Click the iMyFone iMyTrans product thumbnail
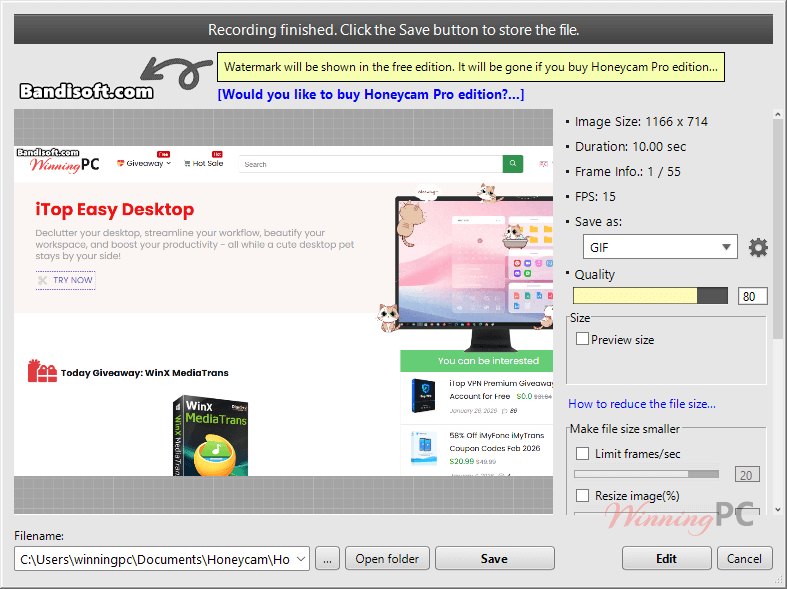Screen dimensions: 787x589 424,448
